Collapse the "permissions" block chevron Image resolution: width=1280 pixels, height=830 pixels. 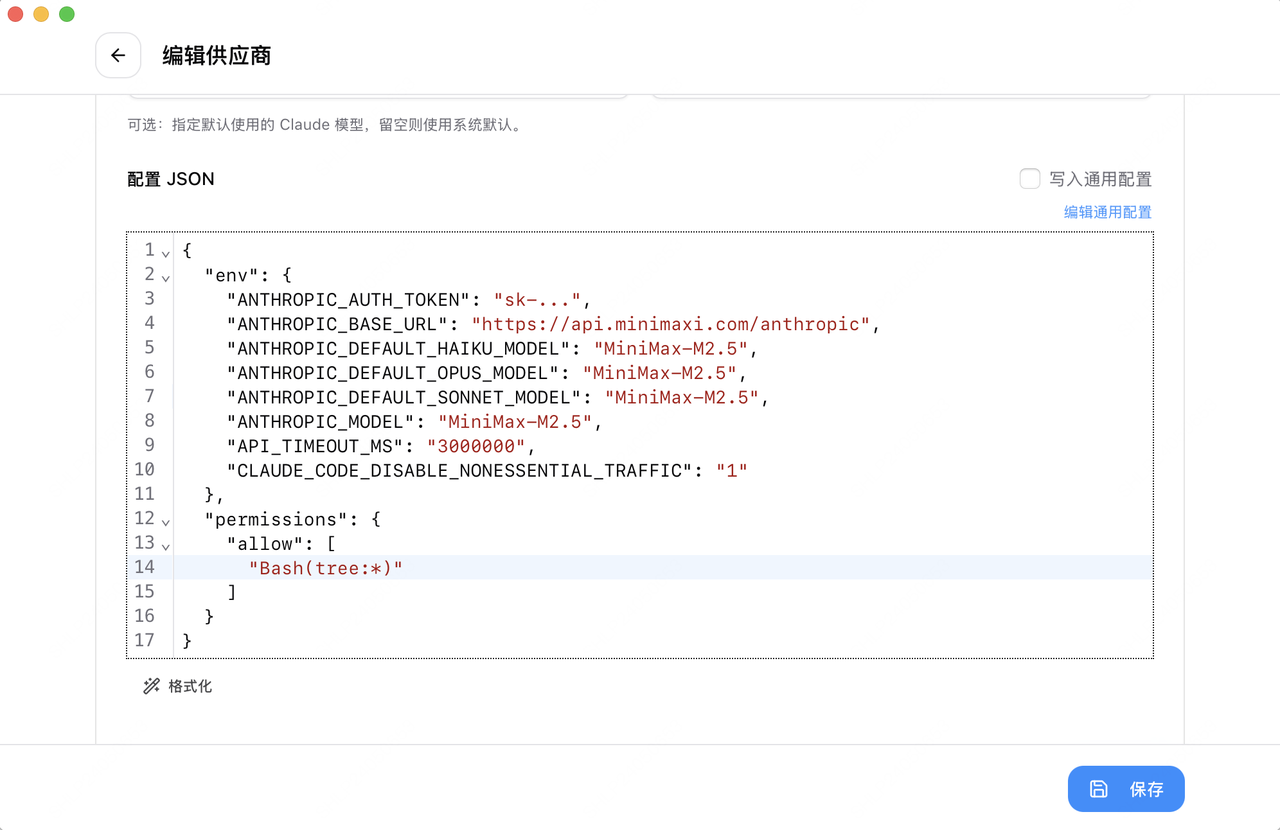[x=166, y=521]
